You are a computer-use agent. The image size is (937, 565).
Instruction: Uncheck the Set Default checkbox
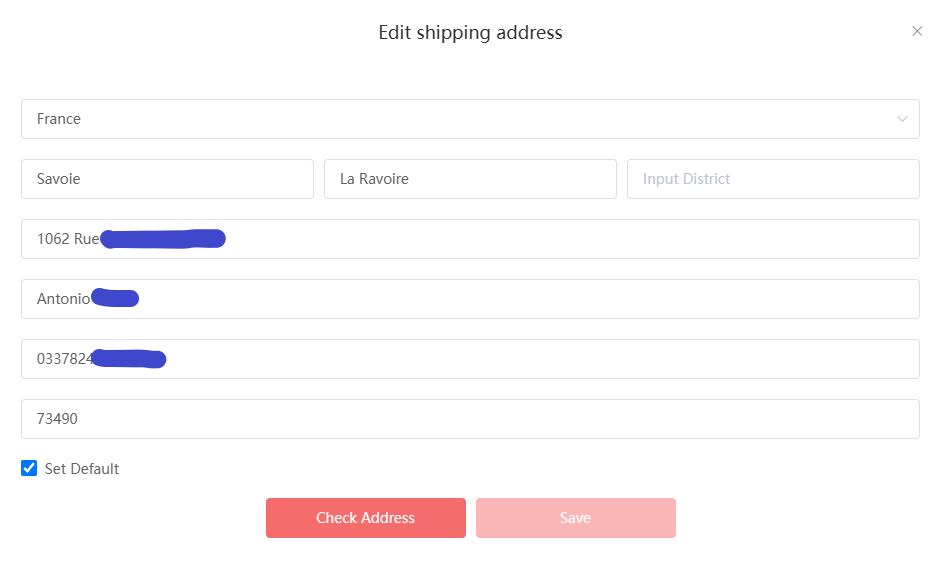point(29,468)
